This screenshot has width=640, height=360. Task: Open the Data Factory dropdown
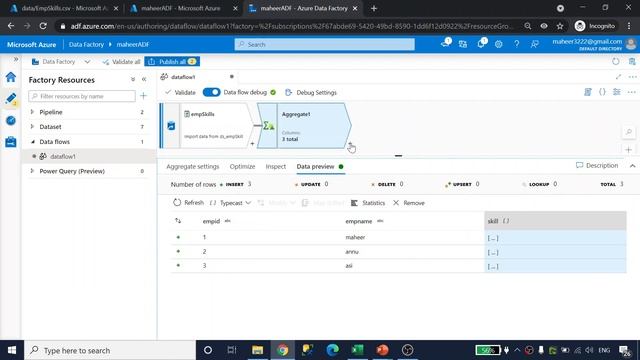[61, 62]
